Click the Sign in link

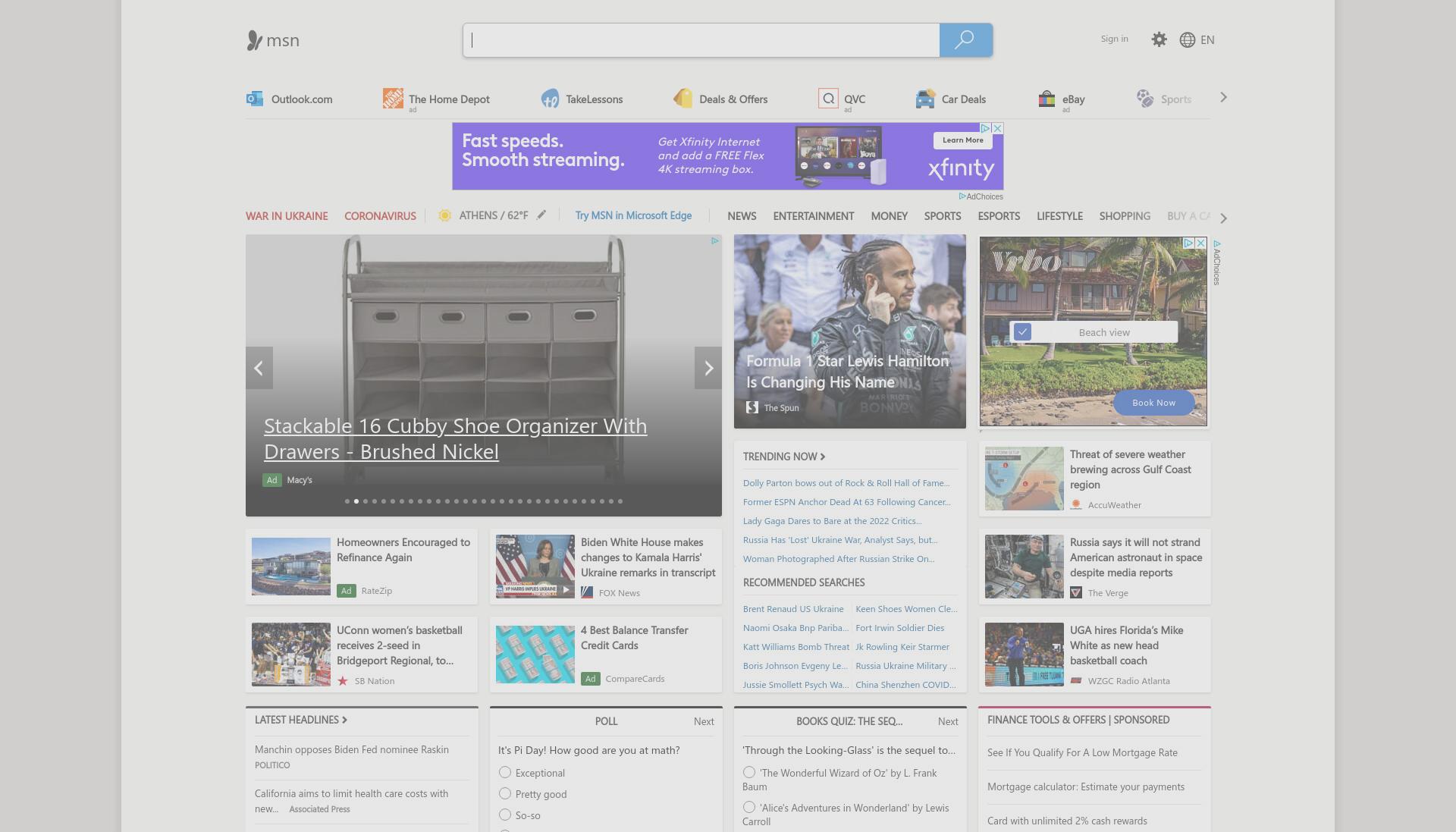[x=1114, y=39]
